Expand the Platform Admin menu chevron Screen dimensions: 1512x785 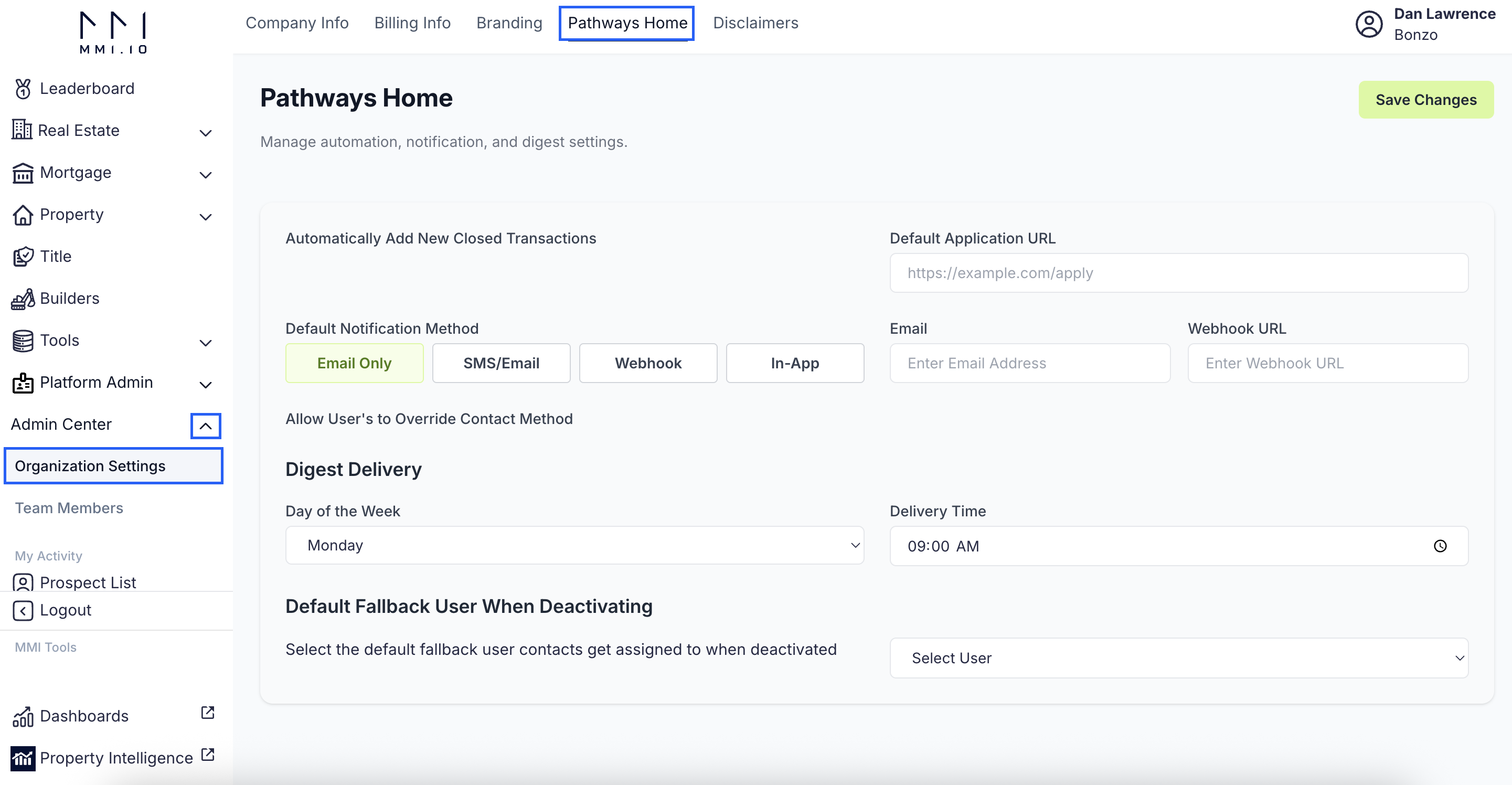206,385
